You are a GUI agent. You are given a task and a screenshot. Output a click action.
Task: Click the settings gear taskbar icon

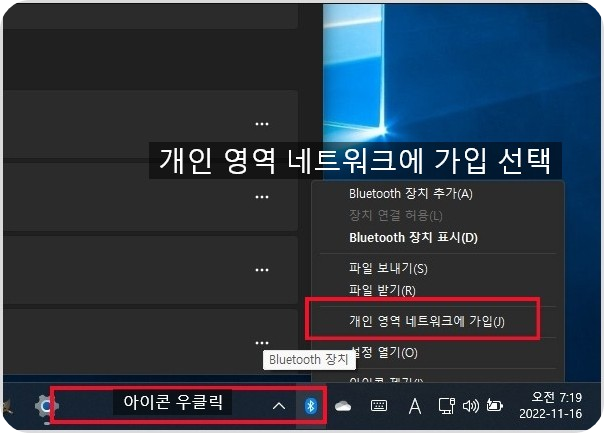[46, 406]
